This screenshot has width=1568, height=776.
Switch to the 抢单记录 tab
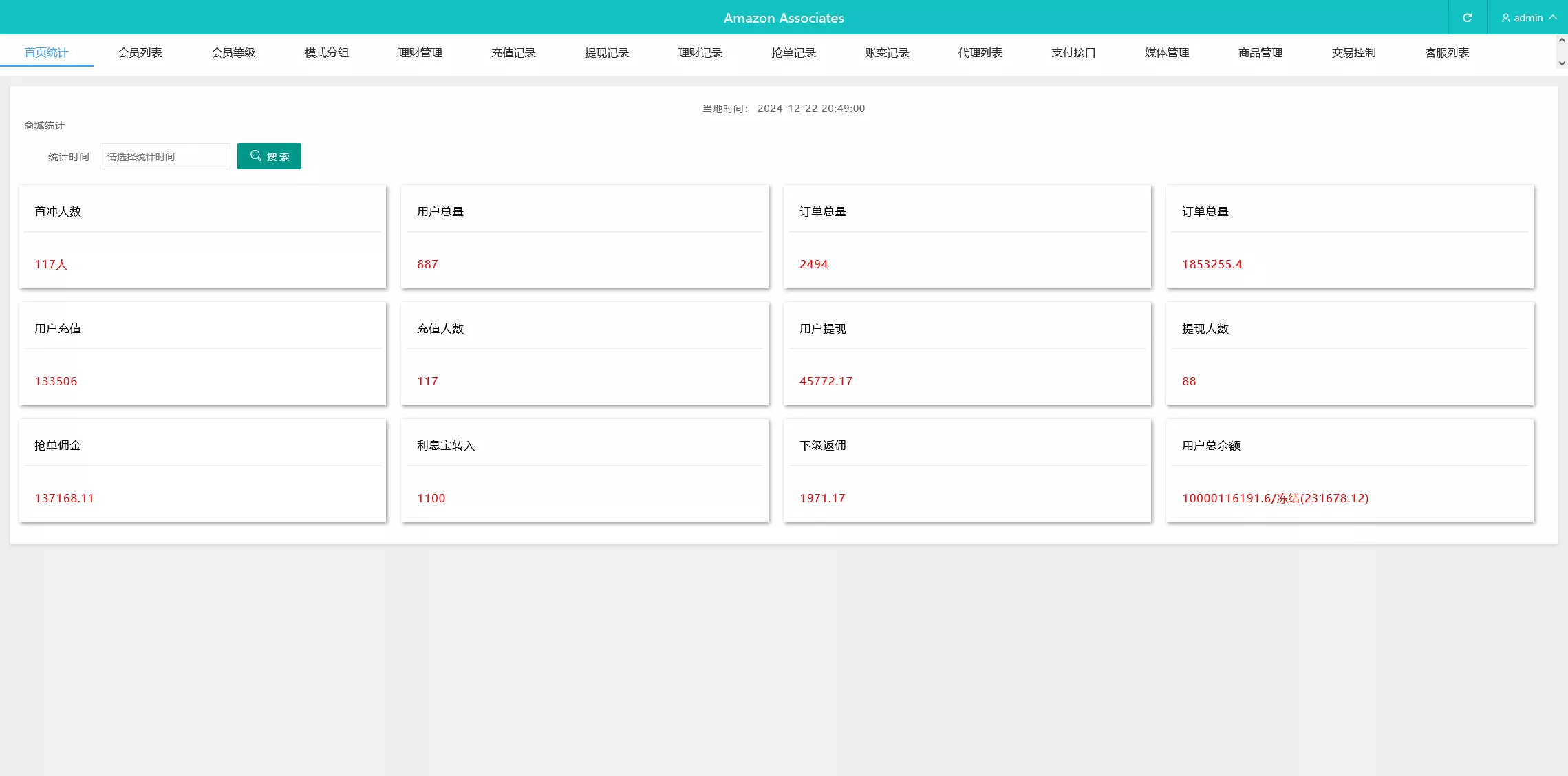tap(793, 53)
